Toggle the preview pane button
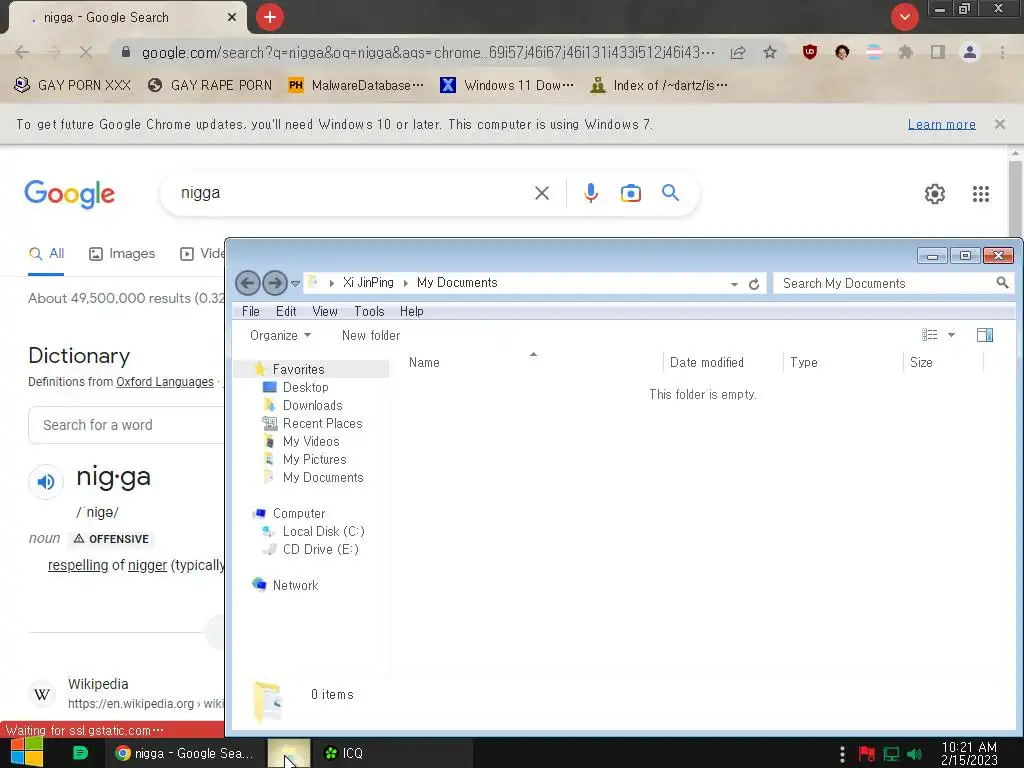Image resolution: width=1024 pixels, height=768 pixels. click(985, 335)
